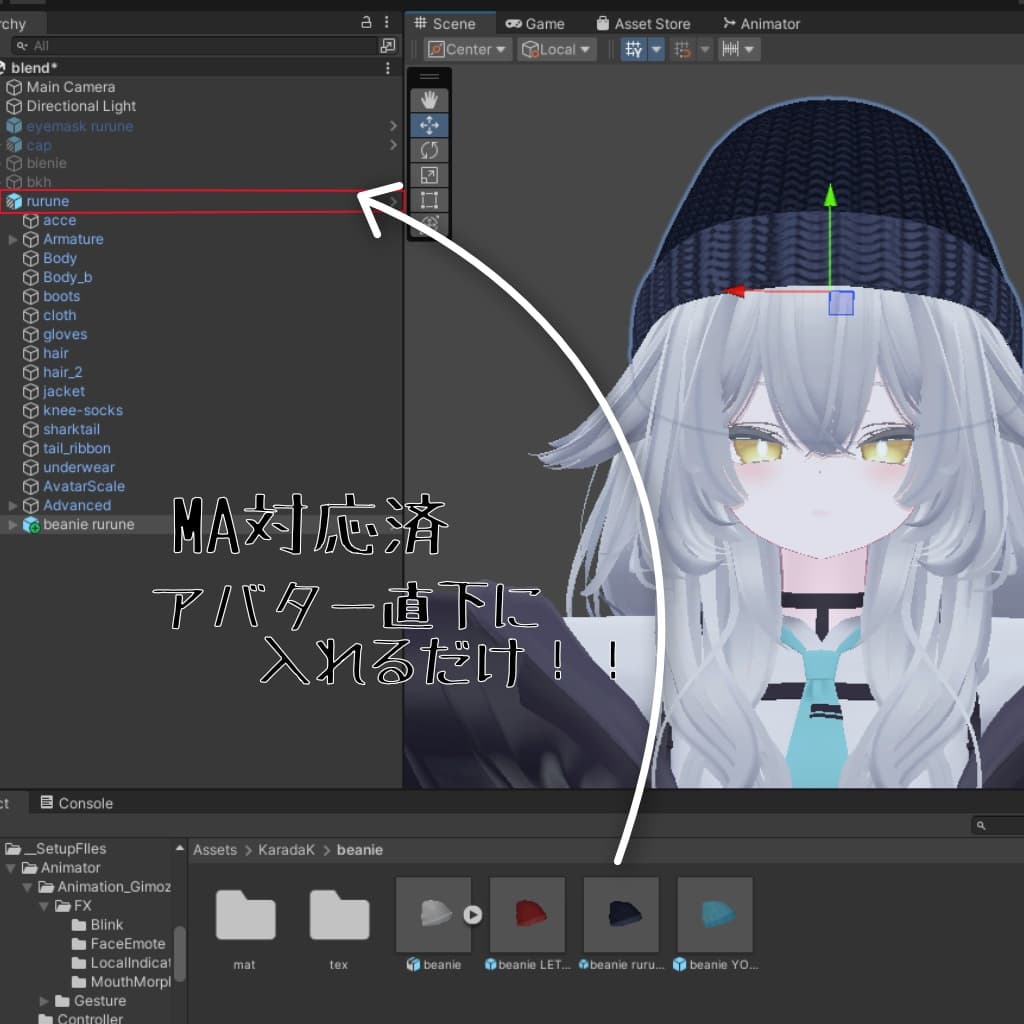
Task: Open the Blink folder
Action: click(98, 925)
